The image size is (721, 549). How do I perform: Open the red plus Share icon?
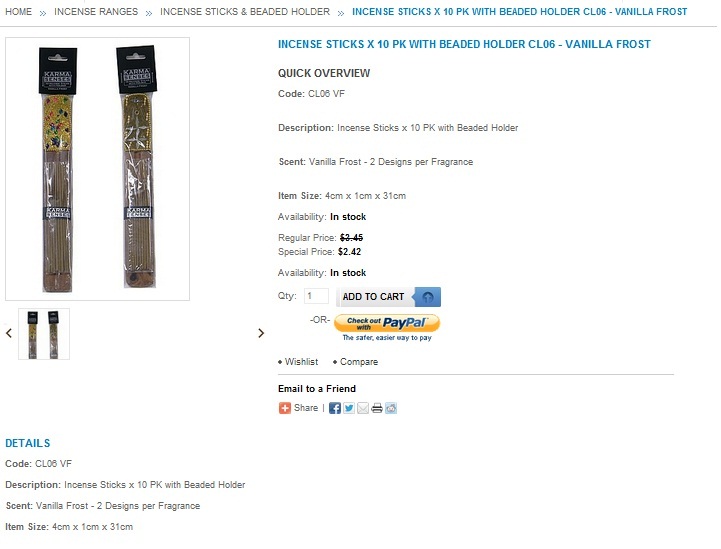[x=285, y=408]
